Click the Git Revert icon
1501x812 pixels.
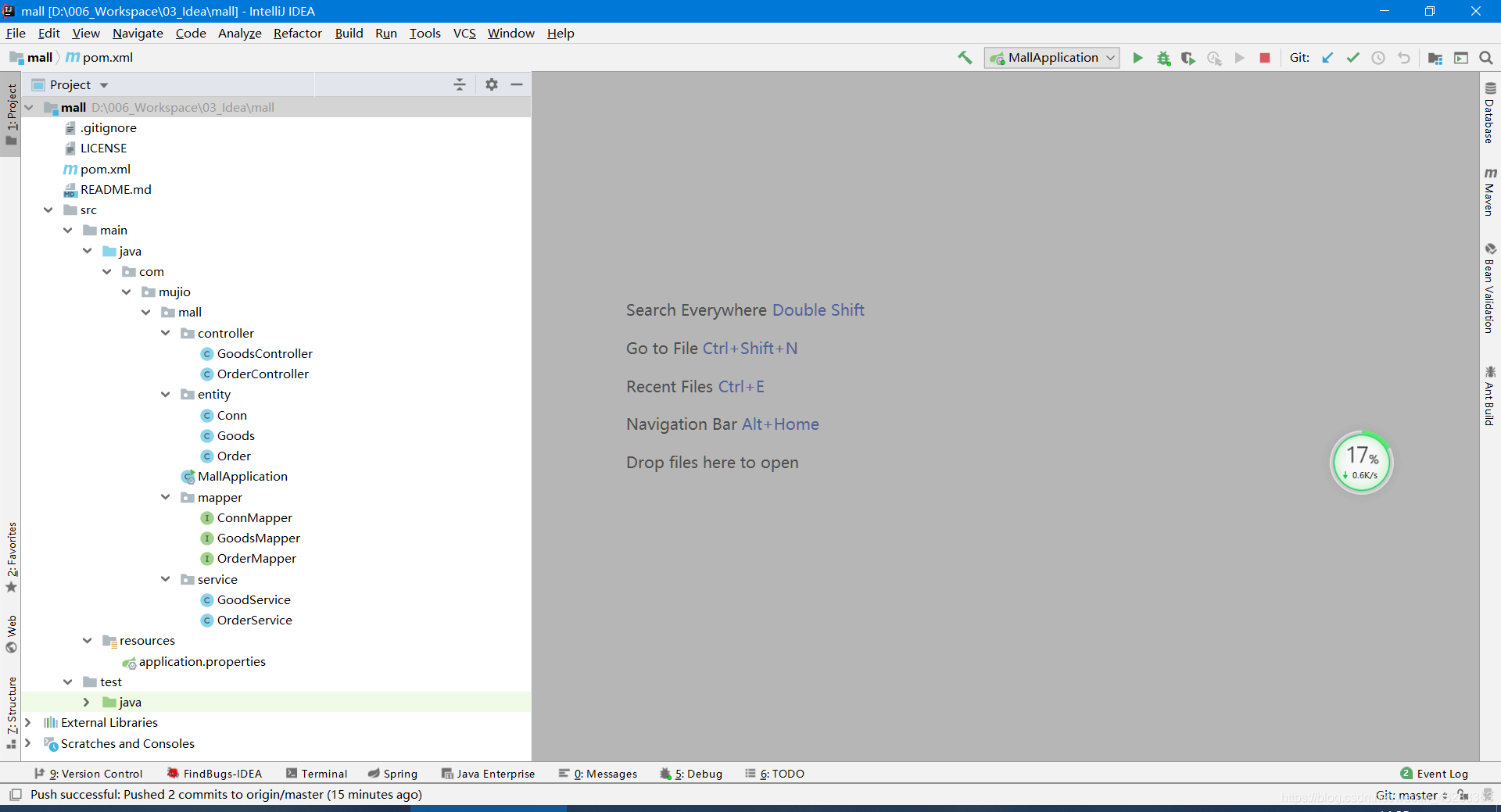click(1404, 58)
